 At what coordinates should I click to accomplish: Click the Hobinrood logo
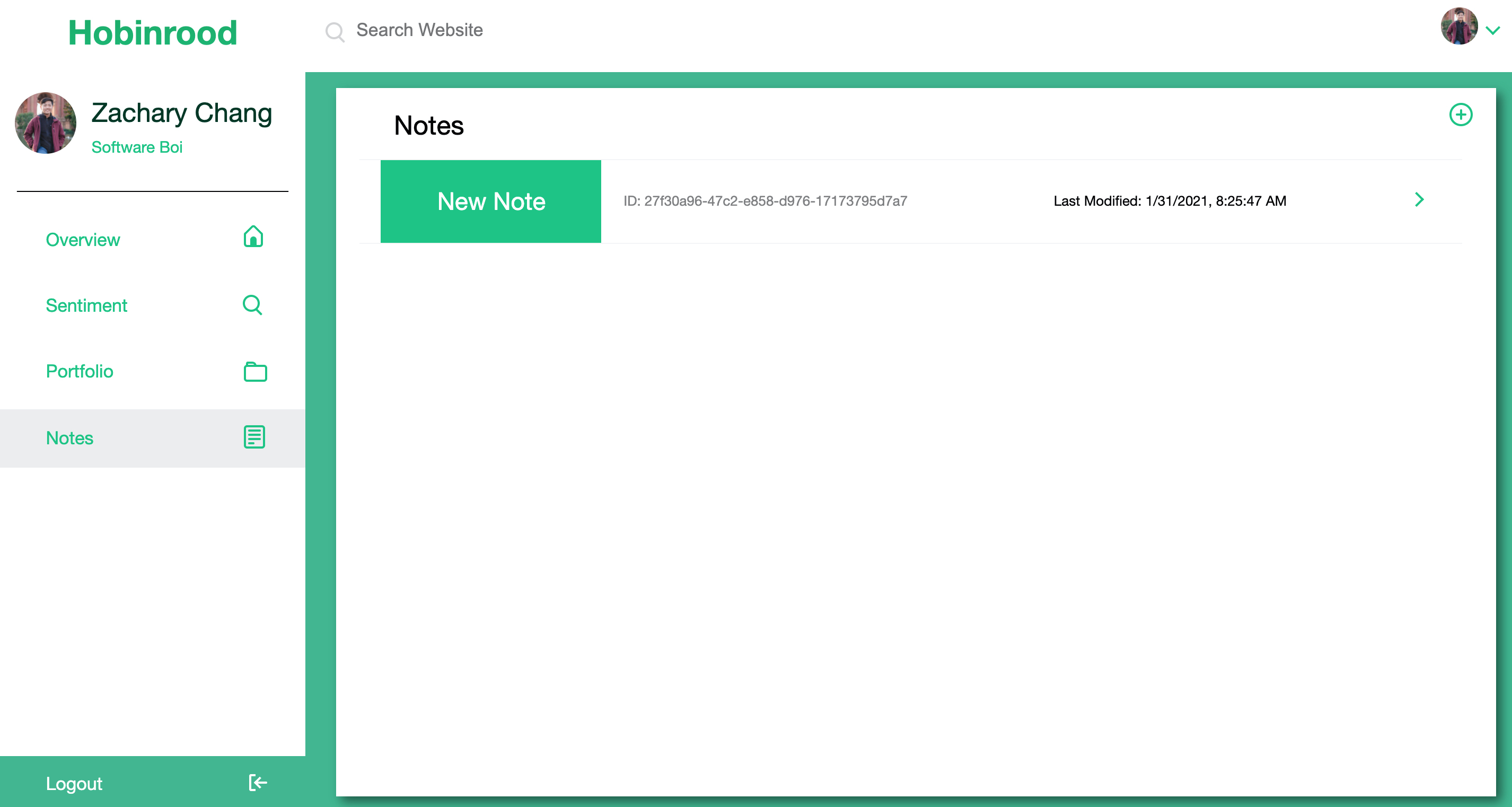(153, 33)
